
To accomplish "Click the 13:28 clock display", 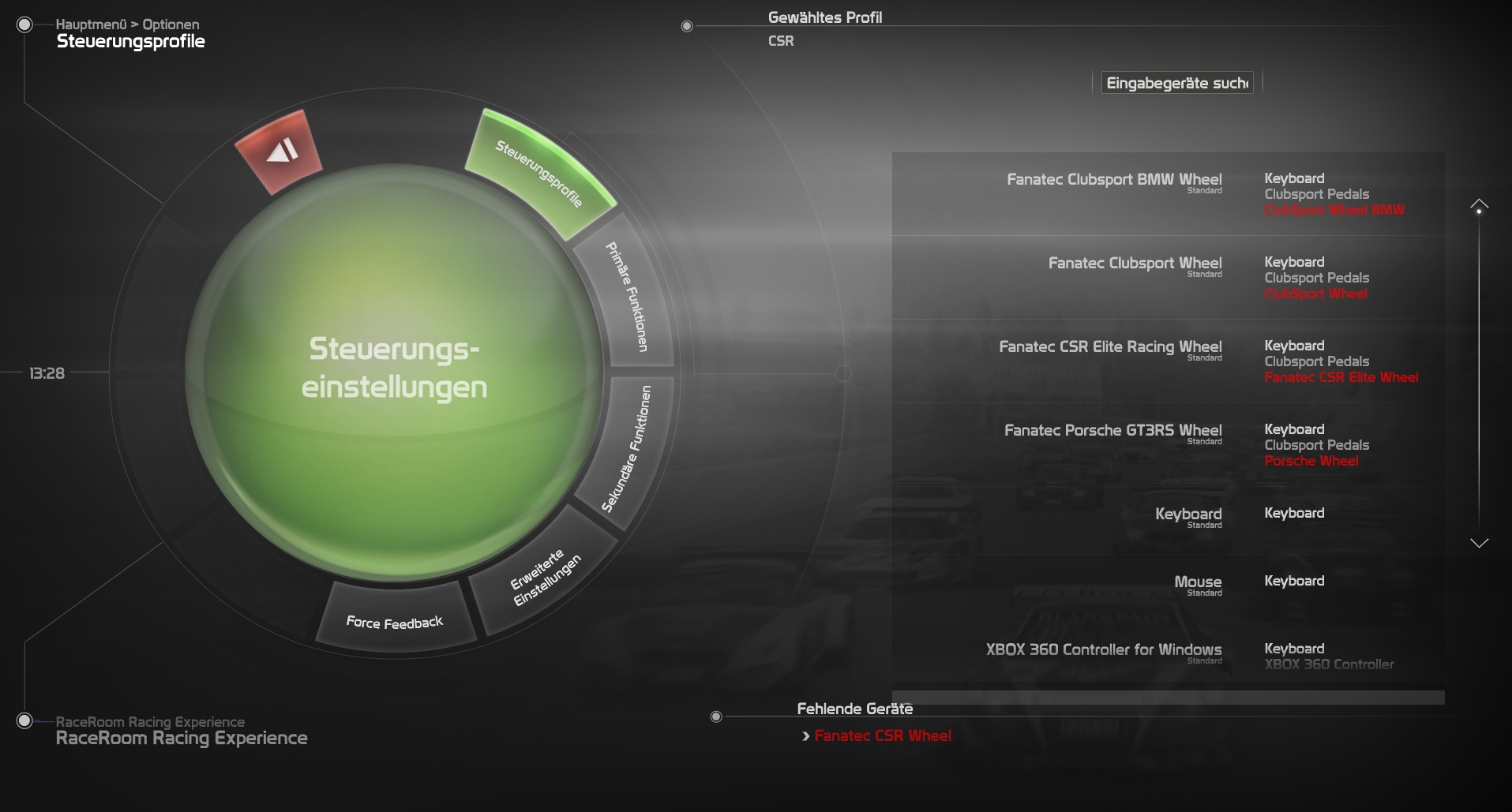I will pos(47,373).
